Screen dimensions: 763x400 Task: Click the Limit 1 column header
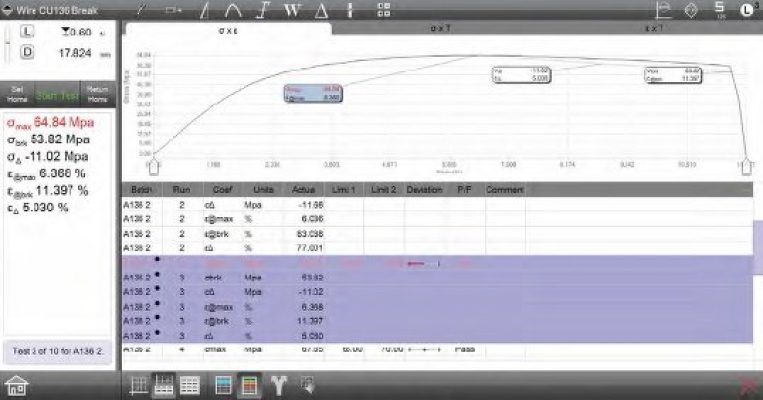pyautogui.click(x=344, y=190)
